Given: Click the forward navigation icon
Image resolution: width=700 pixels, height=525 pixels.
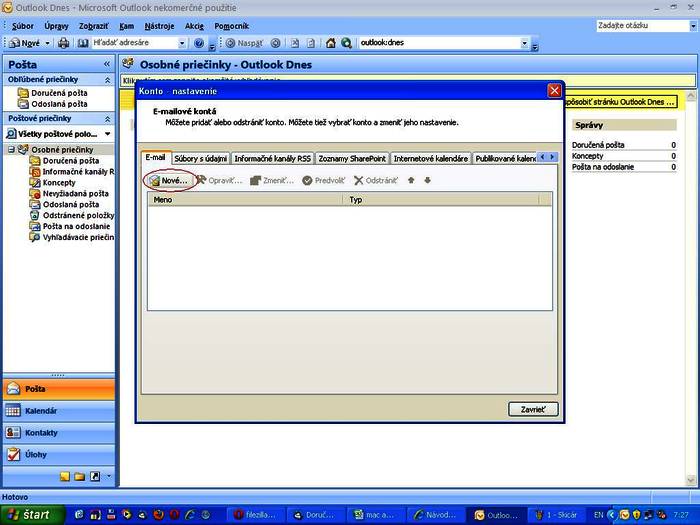Looking at the screenshot, I should click(276, 43).
